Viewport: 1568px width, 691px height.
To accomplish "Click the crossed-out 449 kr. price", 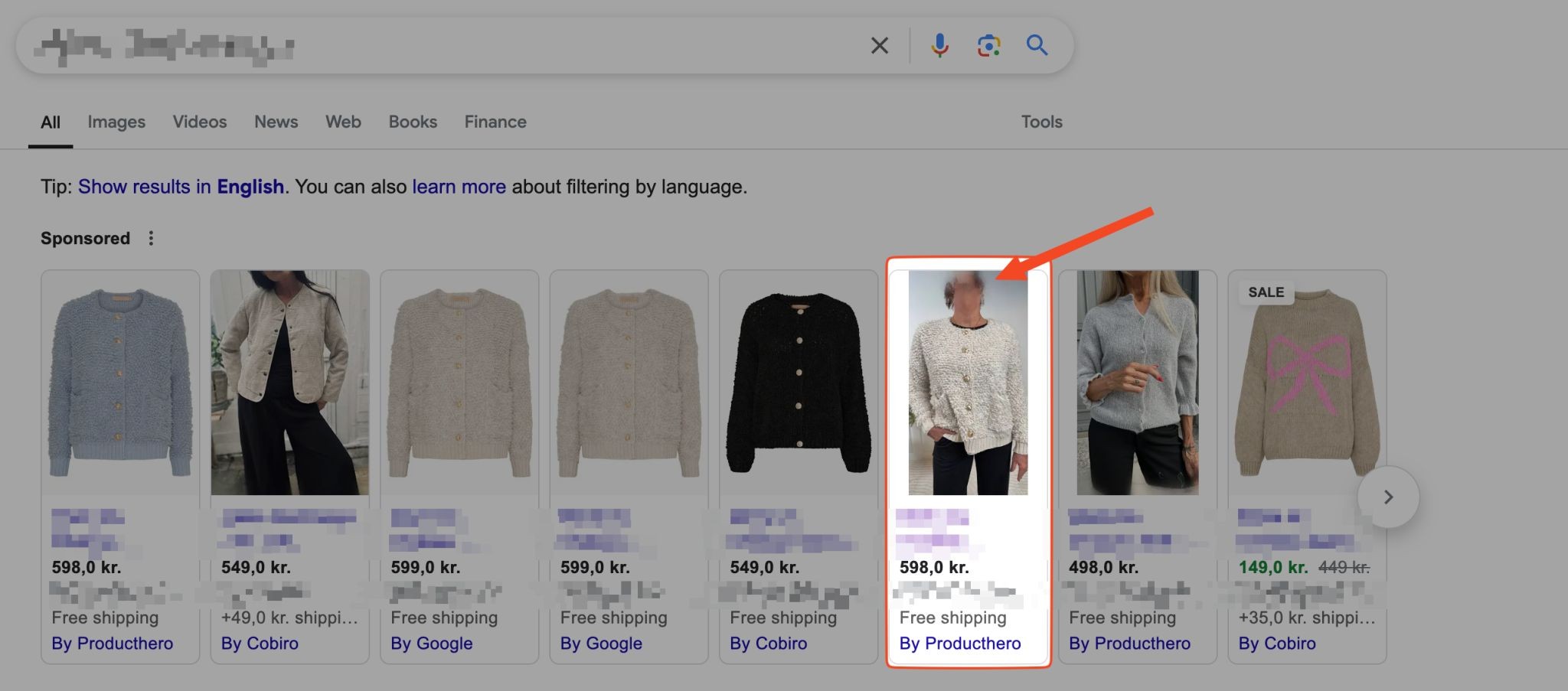I will [x=1344, y=568].
